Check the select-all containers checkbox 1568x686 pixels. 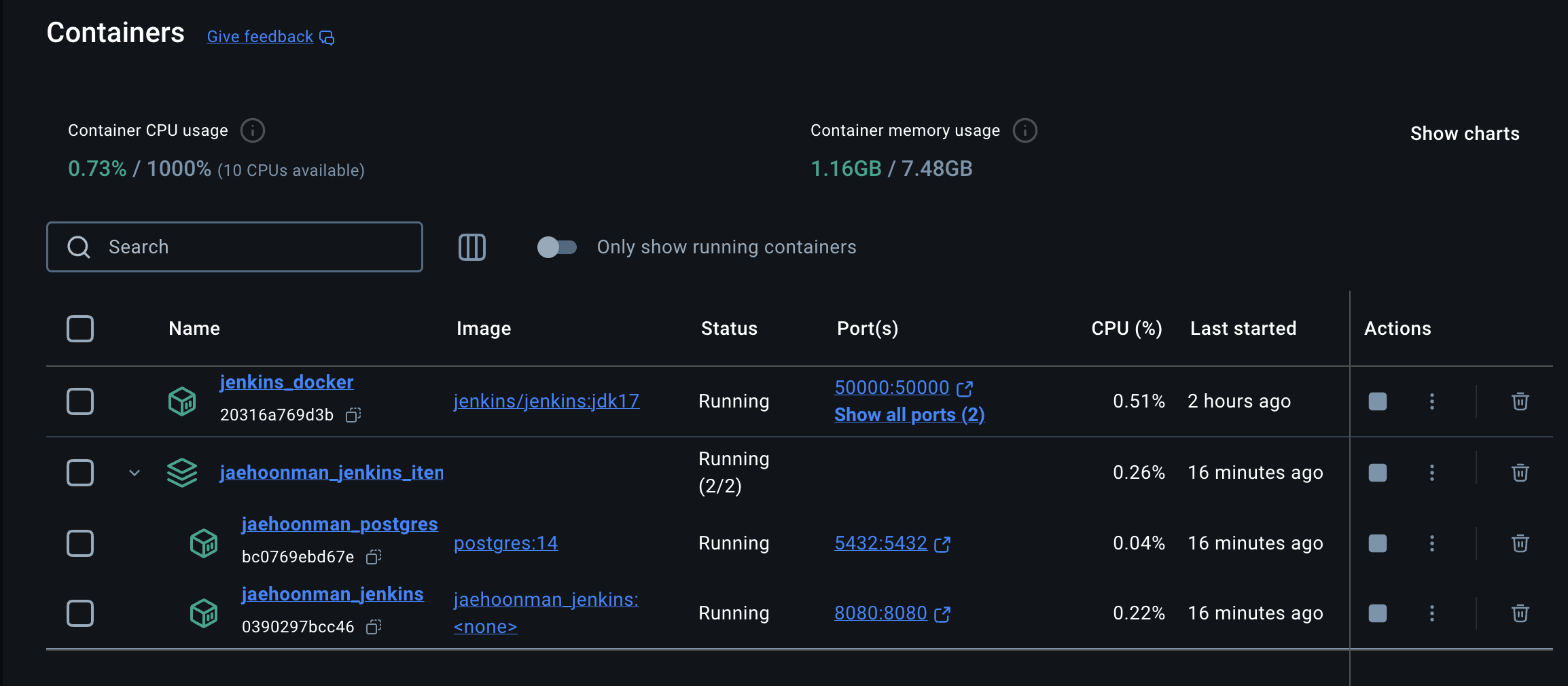tap(80, 329)
